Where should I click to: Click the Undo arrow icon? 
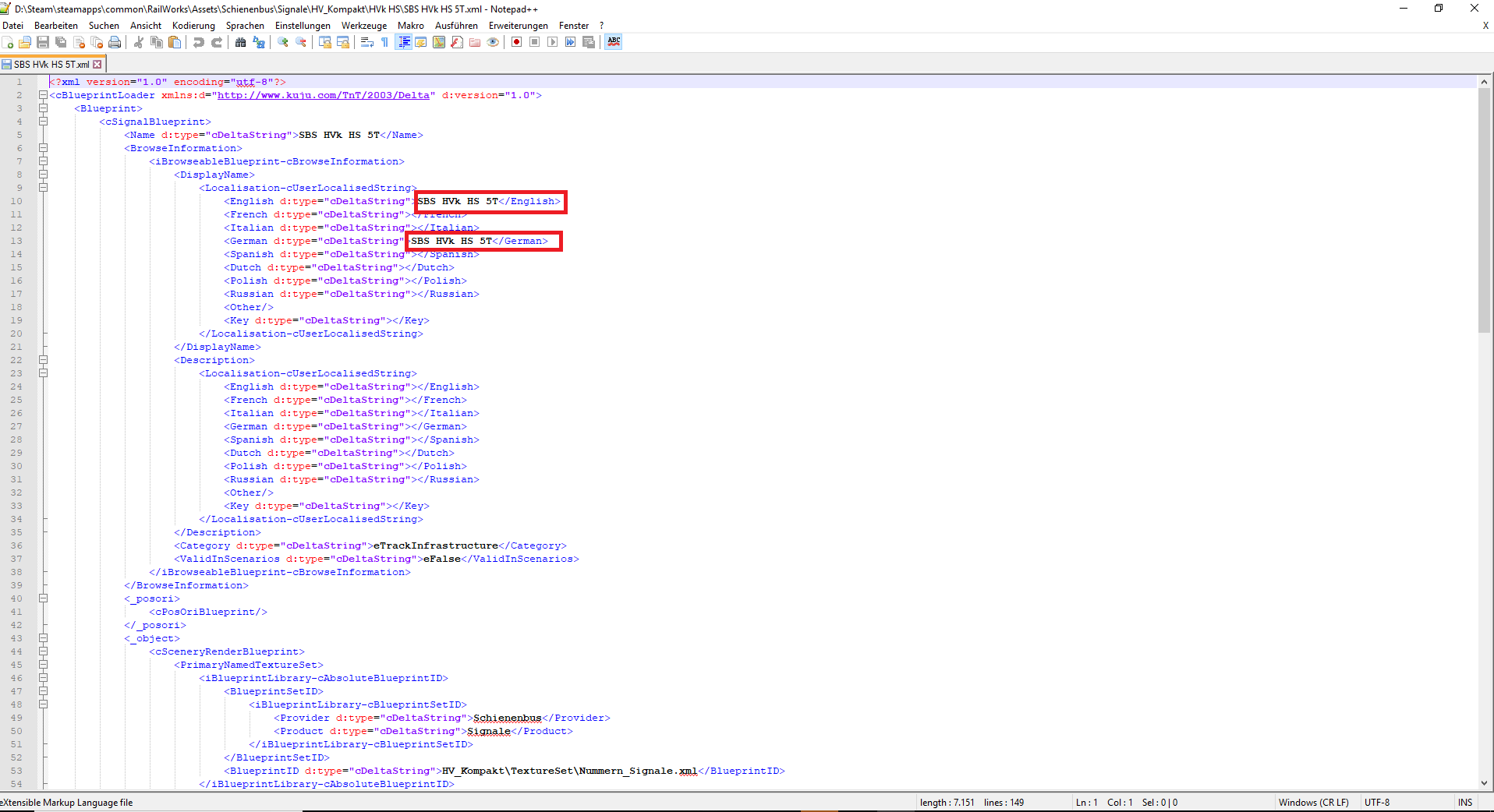(x=199, y=42)
